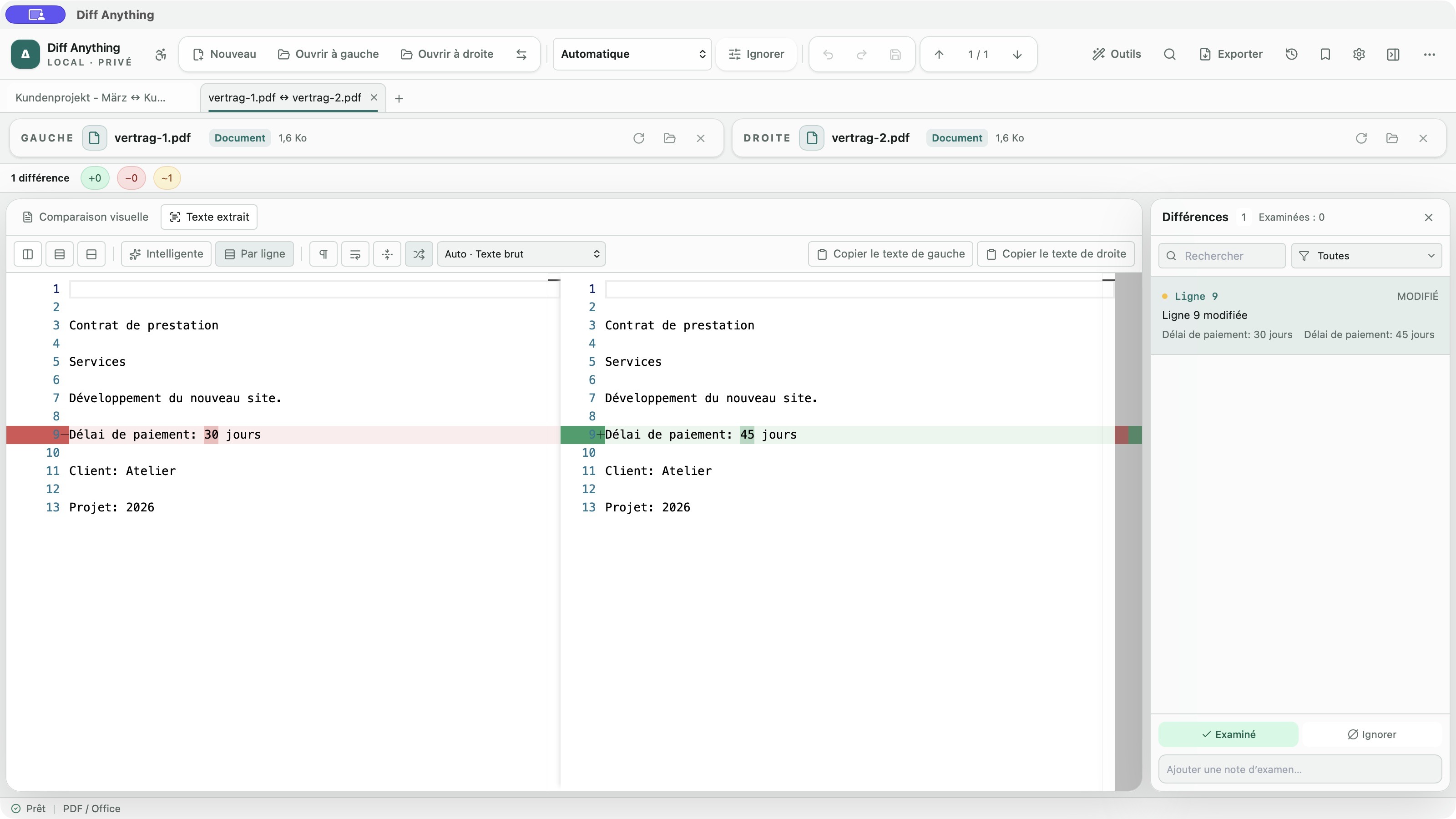Image resolution: width=1456 pixels, height=819 pixels.
Task: Toggle collapse unchanged lines button
Action: (387, 254)
